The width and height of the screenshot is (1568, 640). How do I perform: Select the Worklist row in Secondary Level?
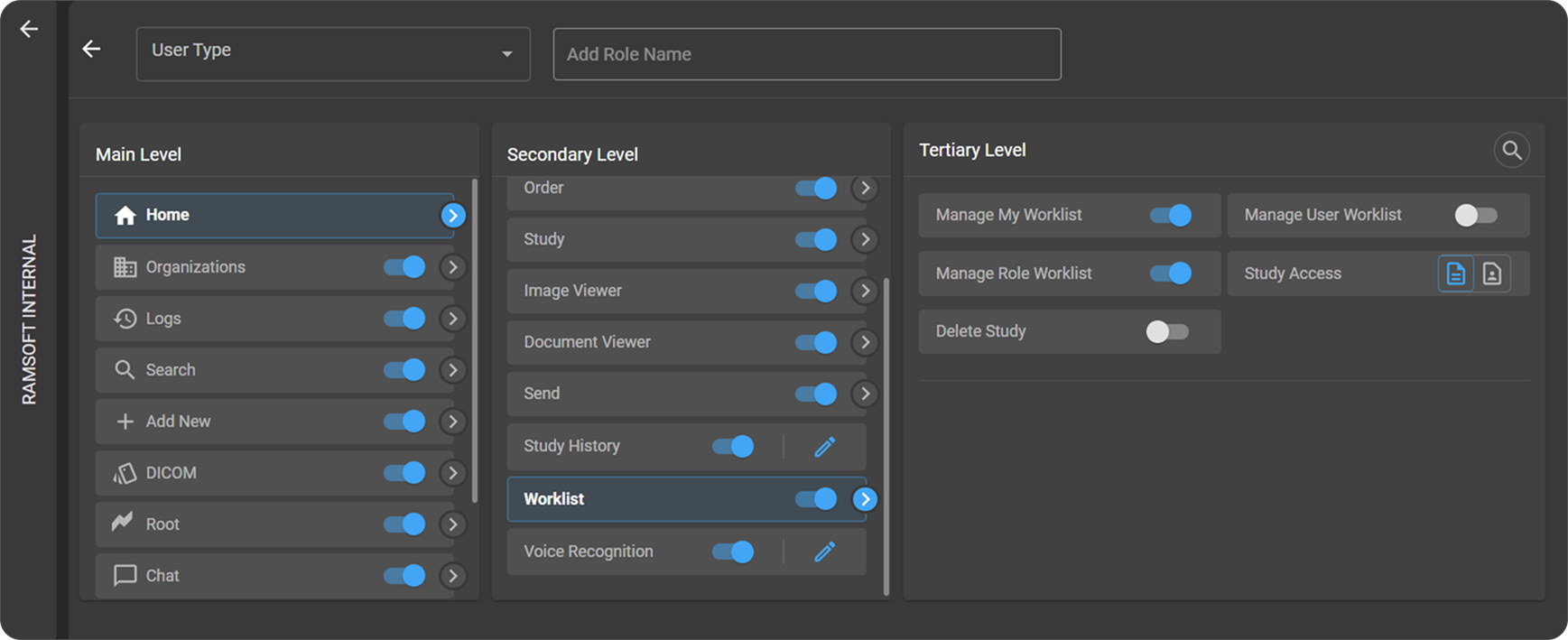coord(687,499)
